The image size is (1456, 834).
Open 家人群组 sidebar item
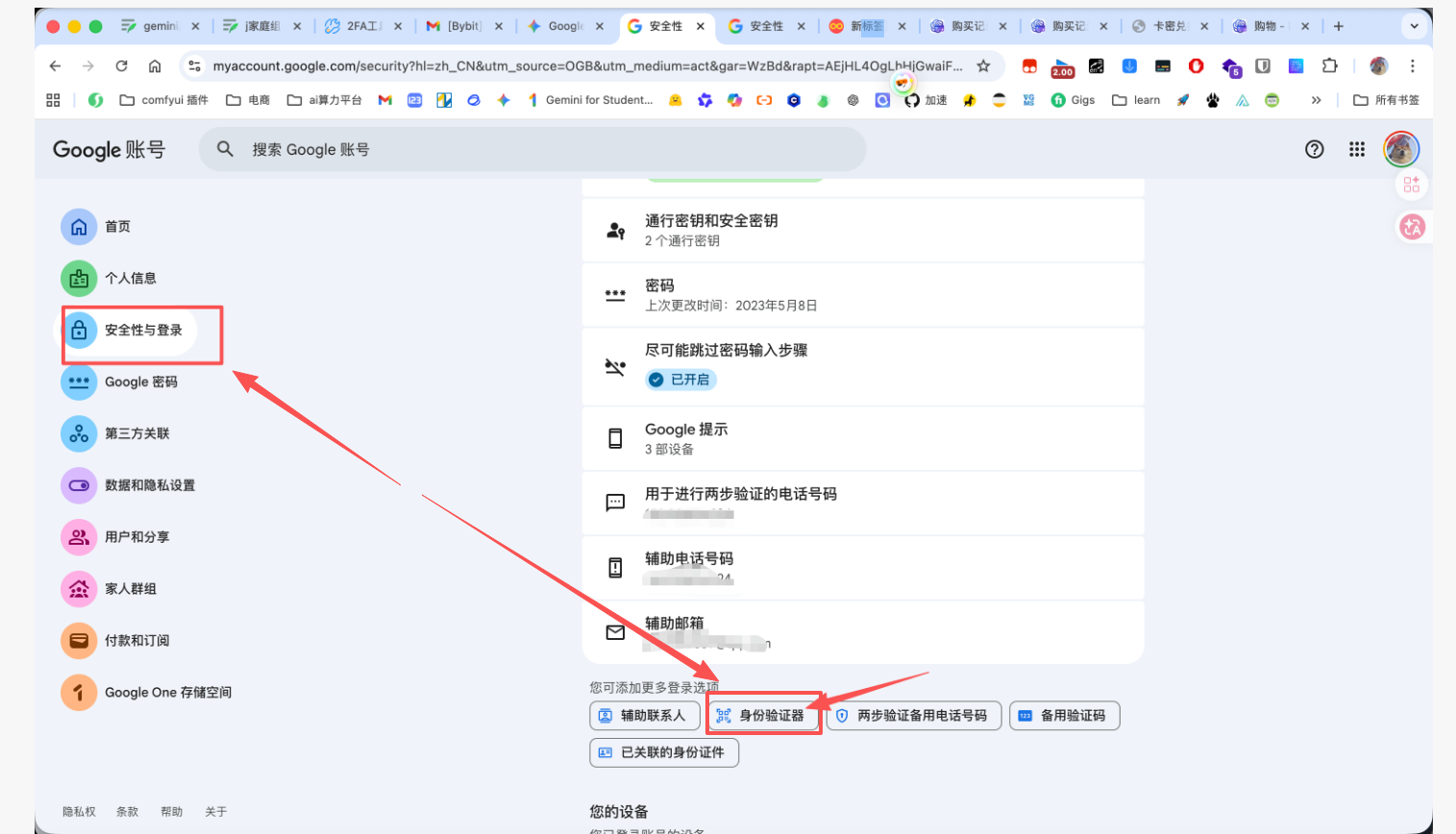(x=109, y=589)
